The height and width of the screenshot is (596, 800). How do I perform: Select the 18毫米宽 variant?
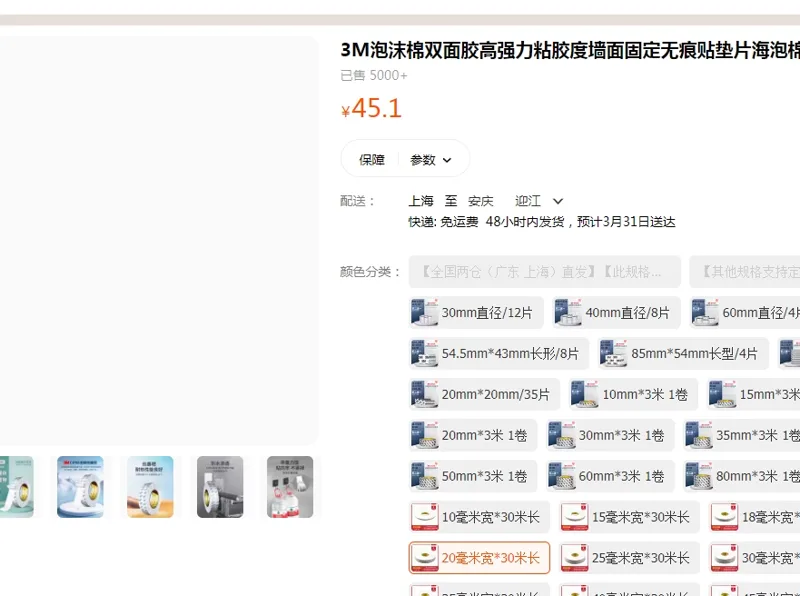point(755,517)
